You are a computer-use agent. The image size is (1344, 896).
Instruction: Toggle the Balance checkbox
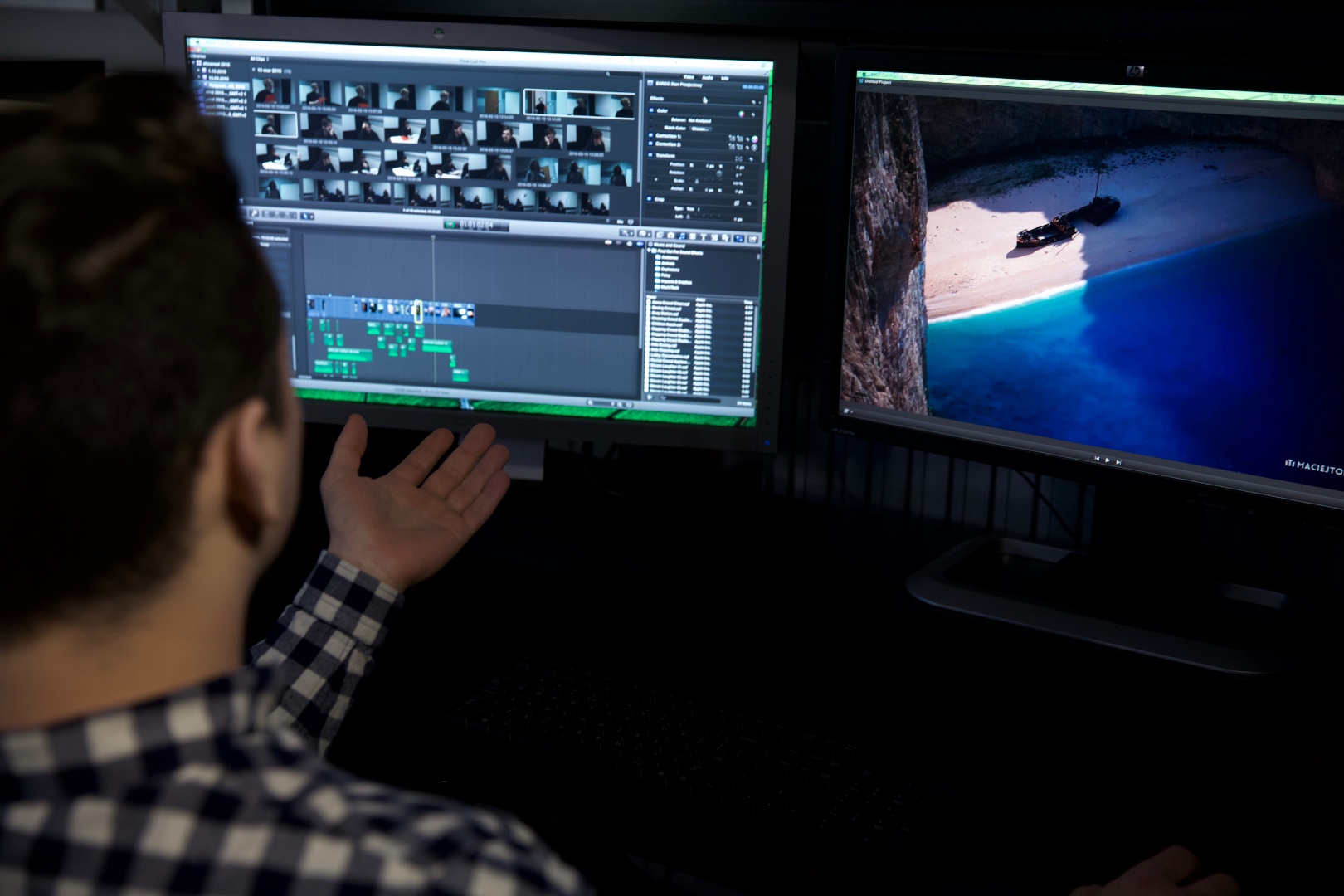click(650, 119)
